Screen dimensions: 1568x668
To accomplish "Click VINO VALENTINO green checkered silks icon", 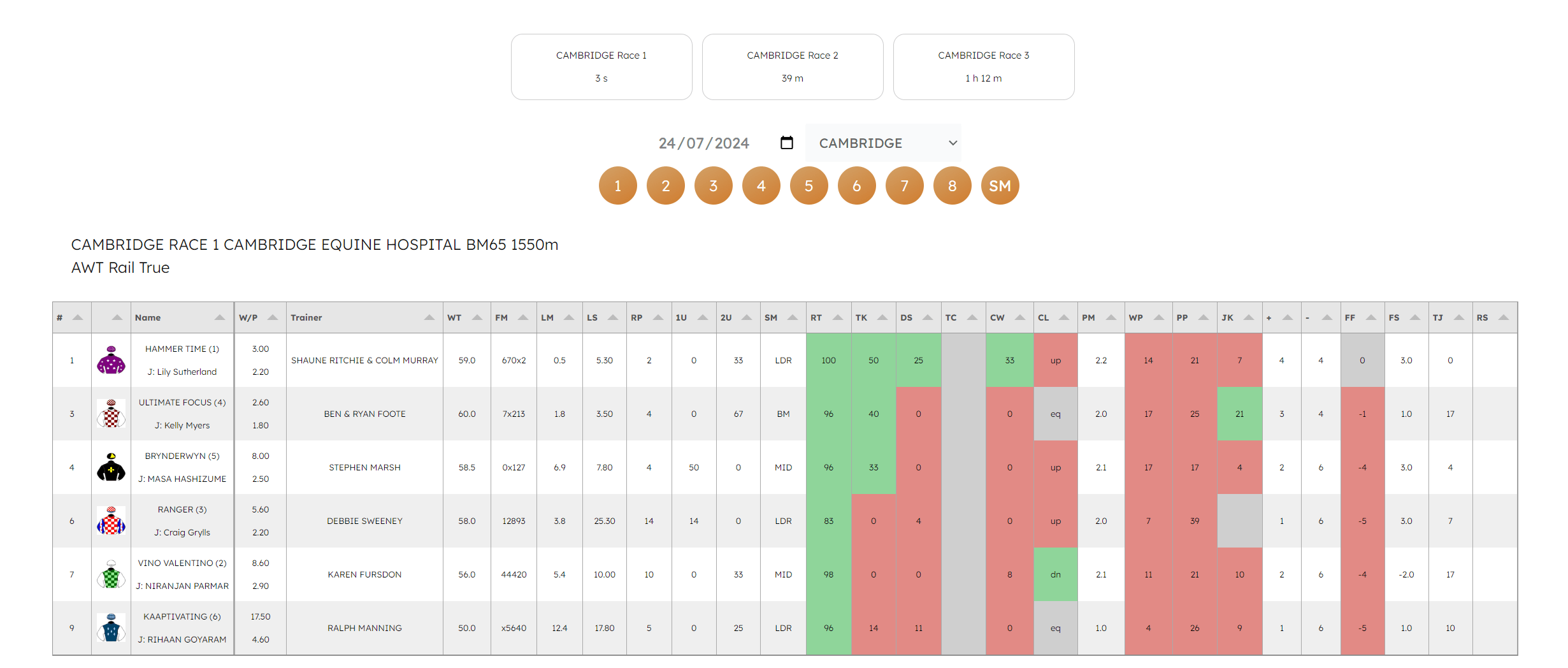I will (111, 574).
